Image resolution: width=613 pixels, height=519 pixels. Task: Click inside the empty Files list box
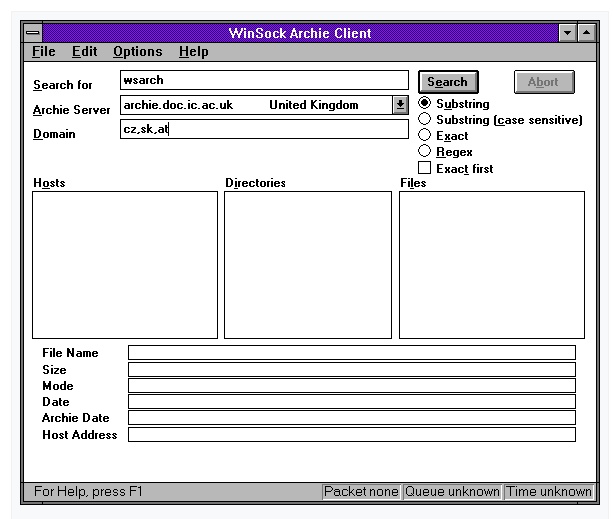coord(492,265)
